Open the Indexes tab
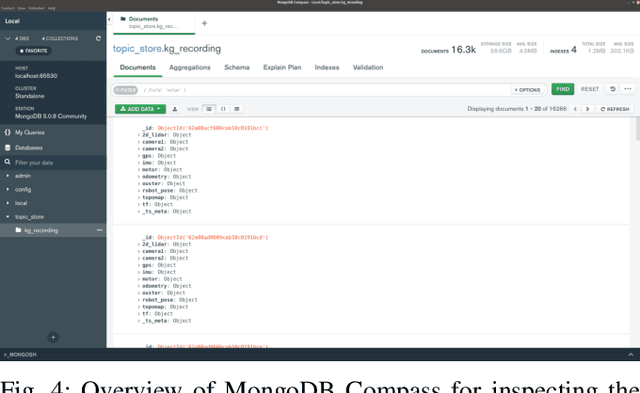640x393 pixels. coord(327,67)
